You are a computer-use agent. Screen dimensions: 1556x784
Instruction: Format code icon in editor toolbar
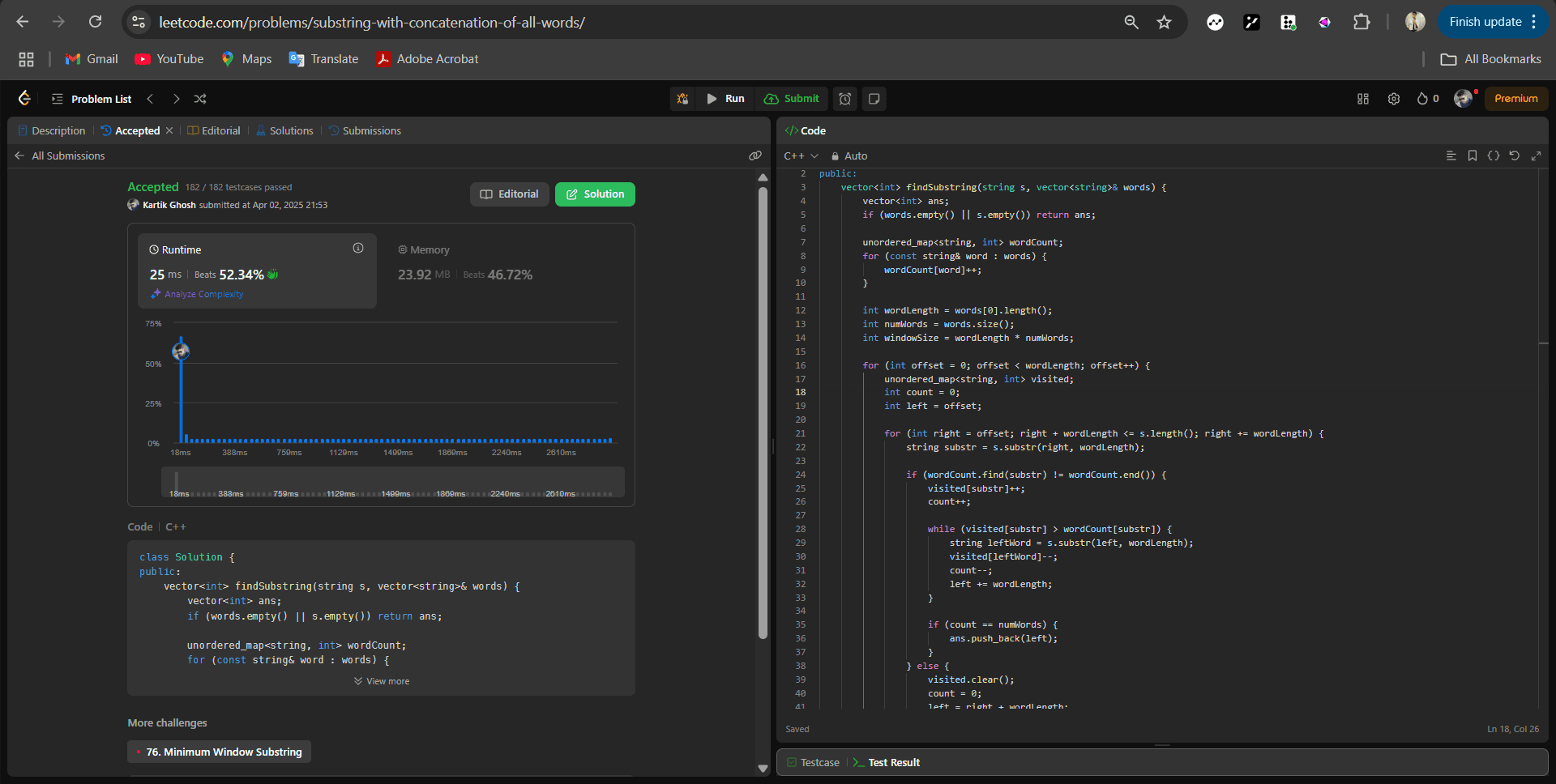coord(1451,156)
